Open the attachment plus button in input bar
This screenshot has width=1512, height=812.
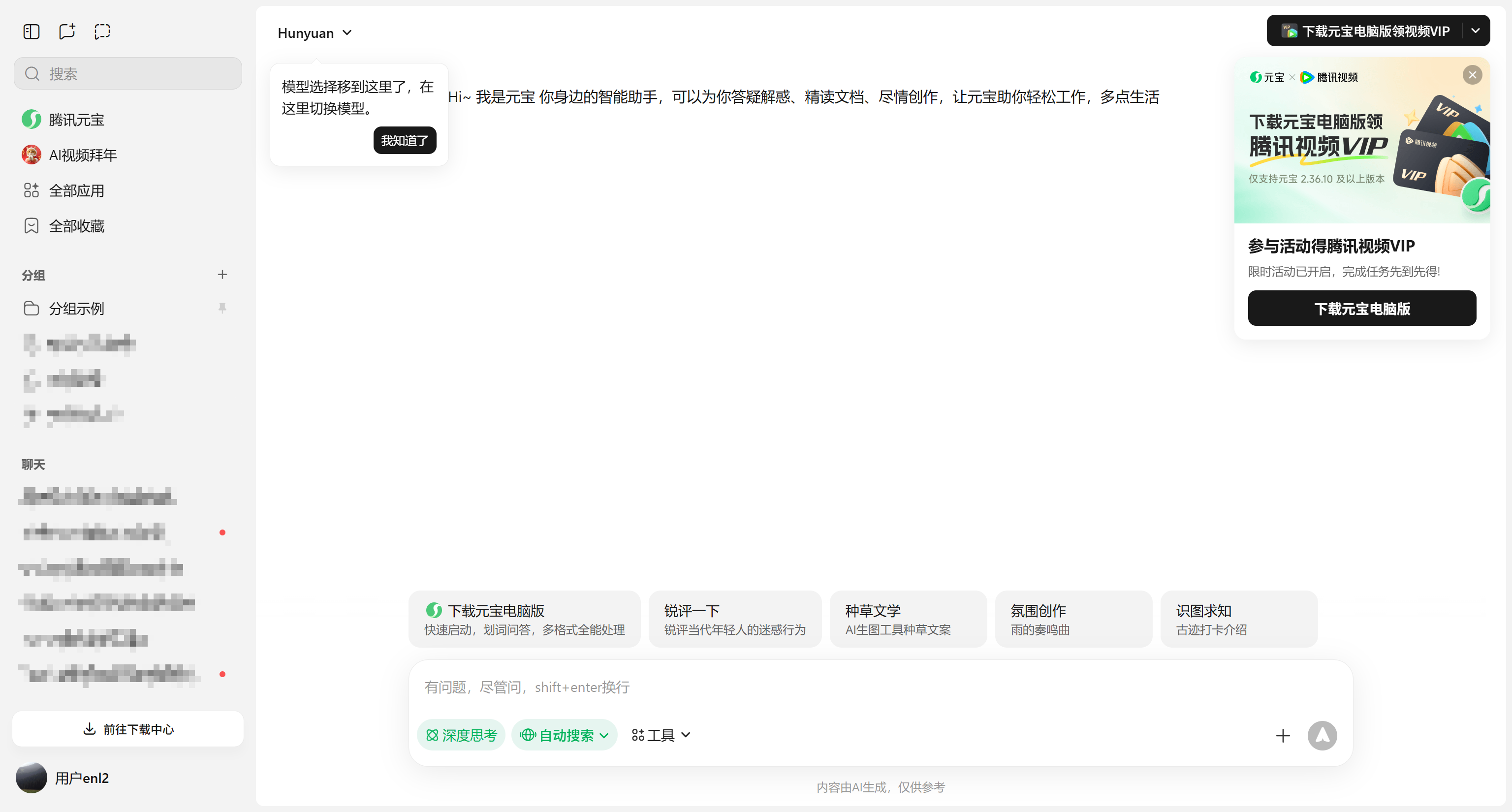(1283, 735)
